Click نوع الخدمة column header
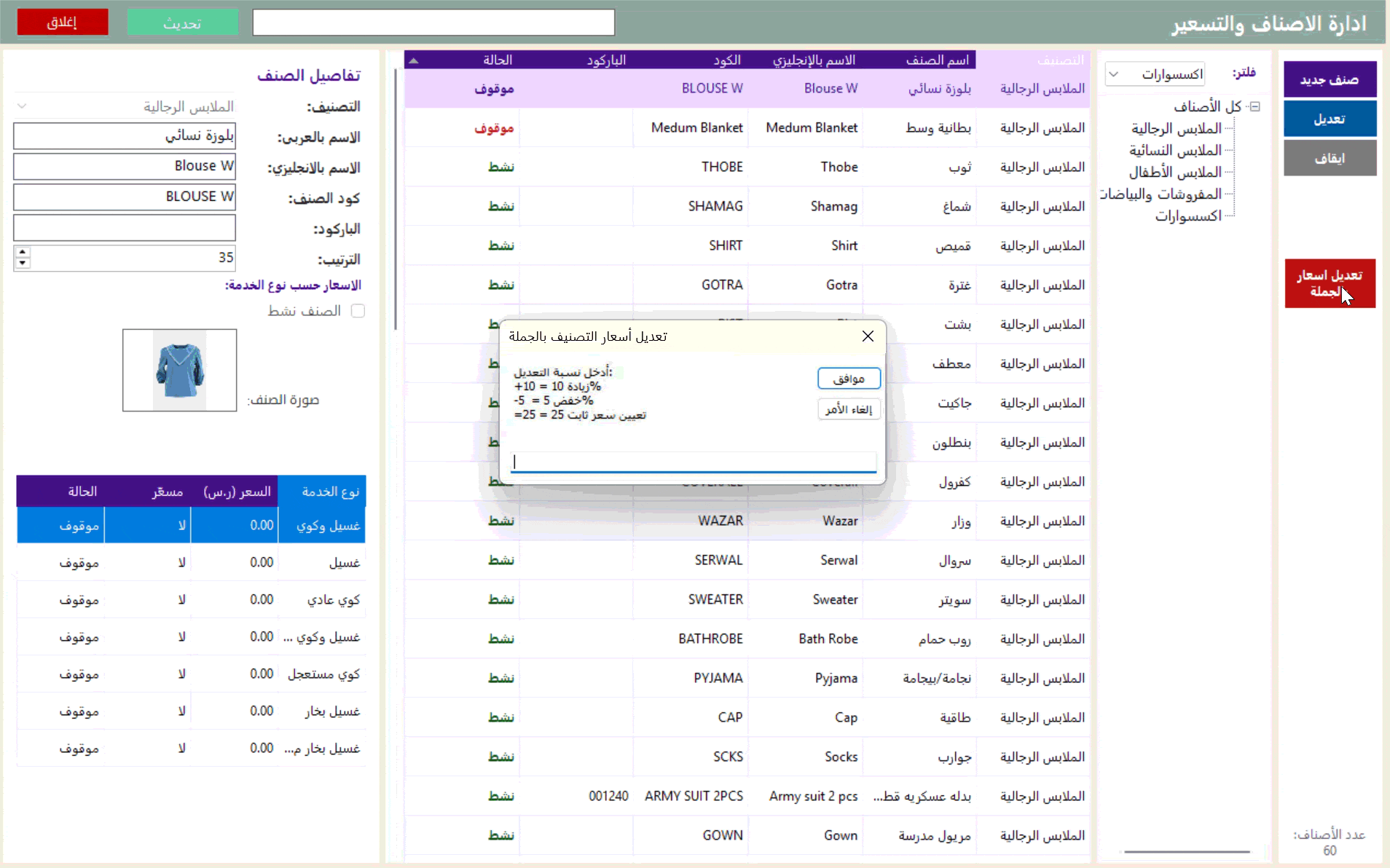Viewport: 1390px width, 868px height. tap(322, 492)
